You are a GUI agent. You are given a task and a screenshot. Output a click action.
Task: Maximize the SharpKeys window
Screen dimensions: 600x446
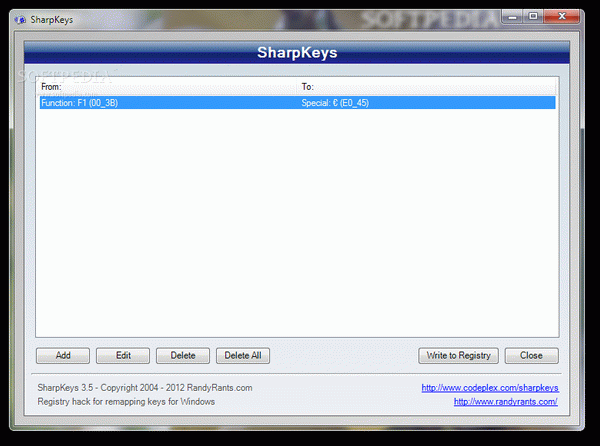533,16
